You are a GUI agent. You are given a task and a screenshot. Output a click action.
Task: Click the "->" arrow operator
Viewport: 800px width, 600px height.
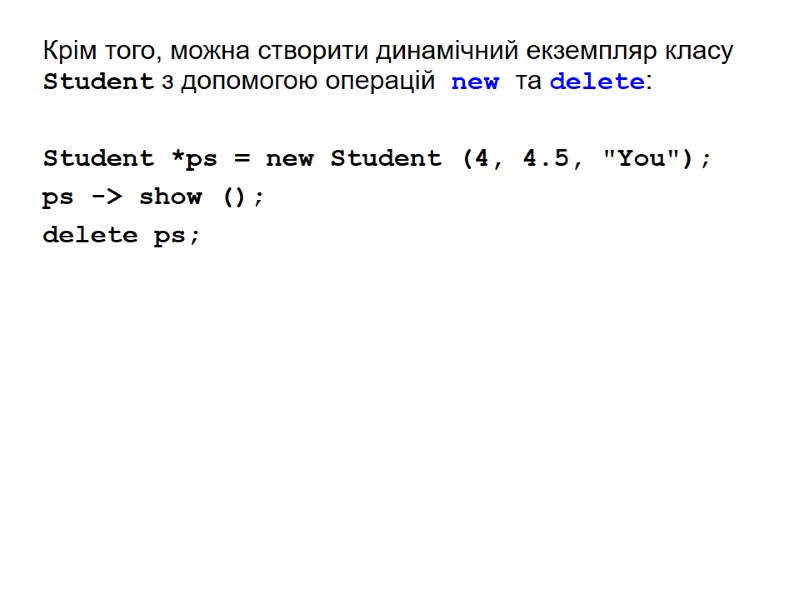[106, 197]
